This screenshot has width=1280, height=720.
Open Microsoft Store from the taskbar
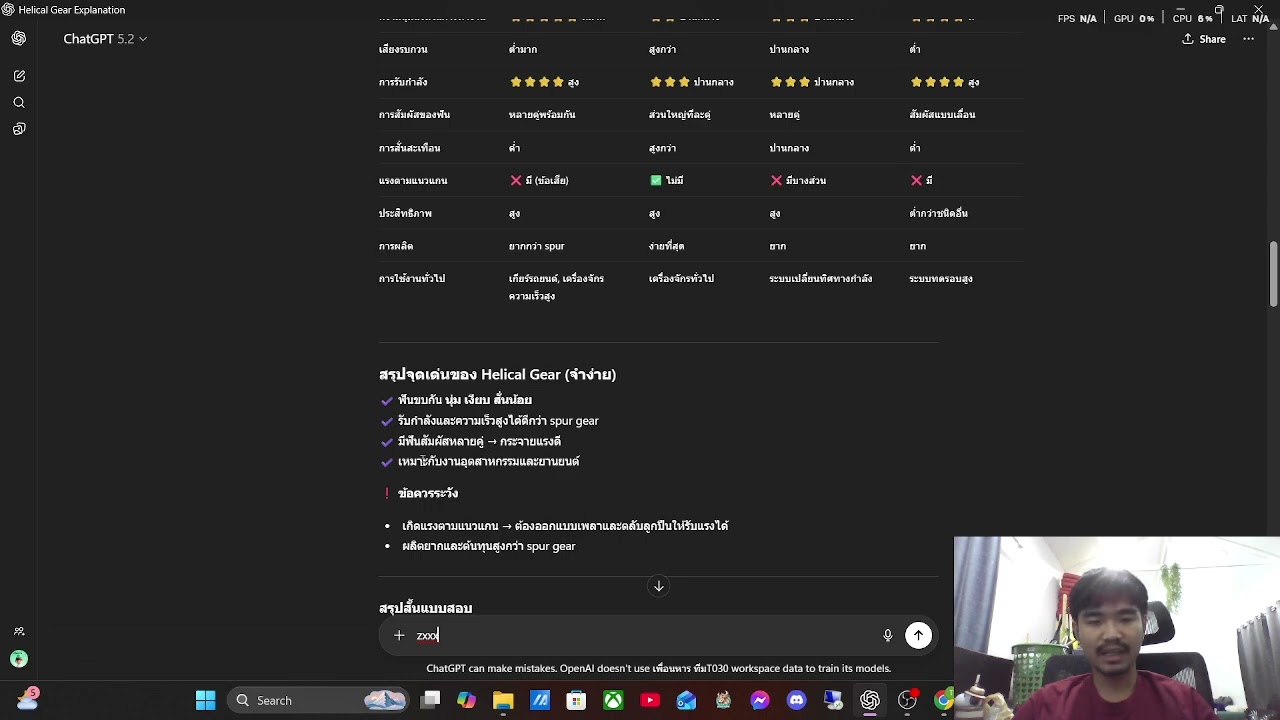click(x=576, y=701)
